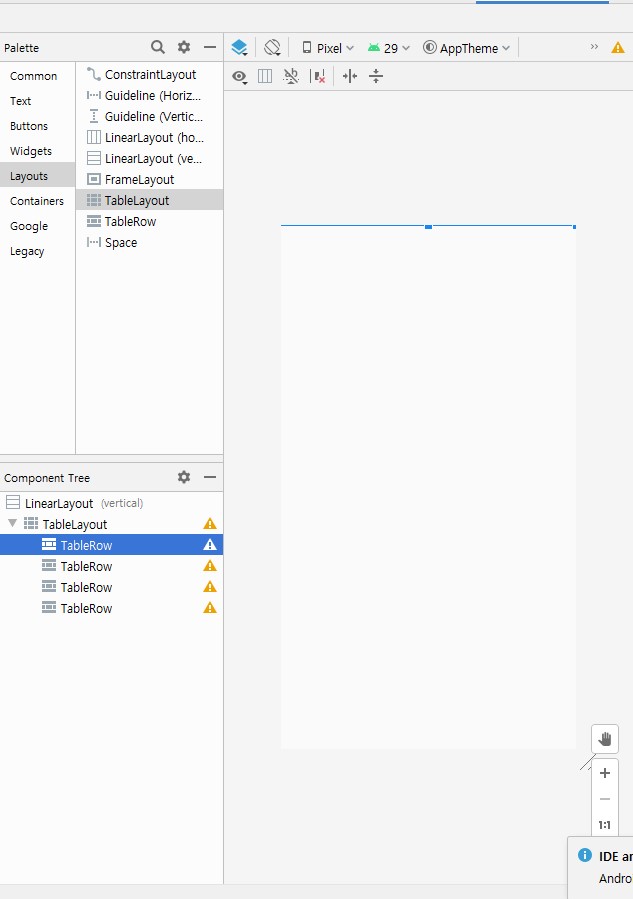Open Component Tree settings gear

(183, 477)
